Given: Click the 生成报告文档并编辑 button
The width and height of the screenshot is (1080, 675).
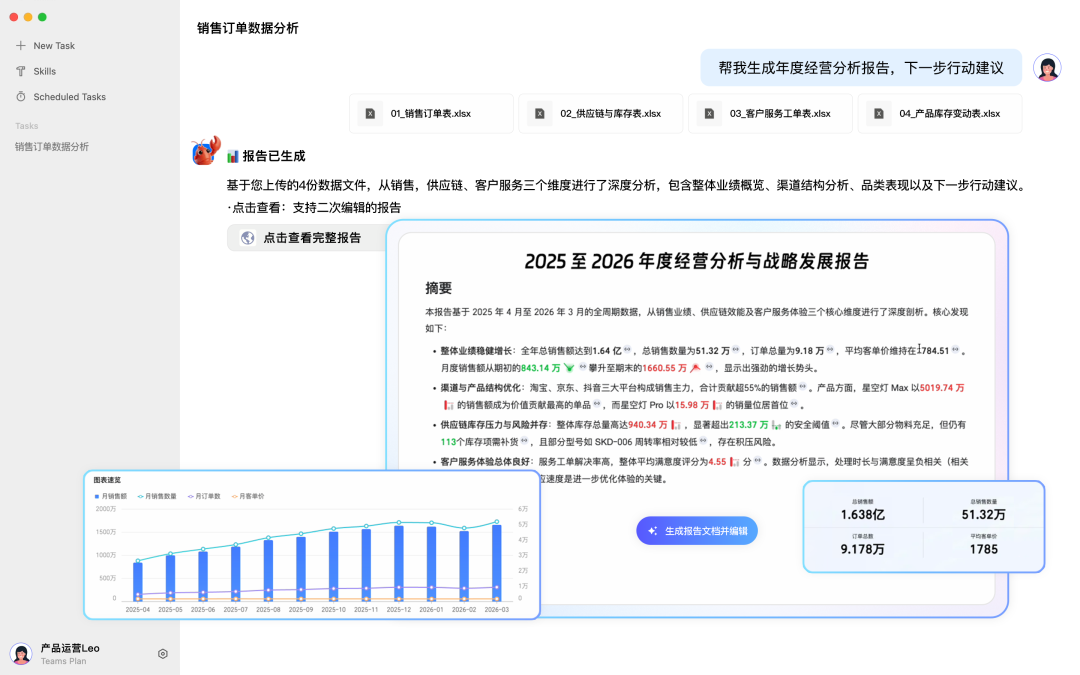Looking at the screenshot, I should point(696,530).
